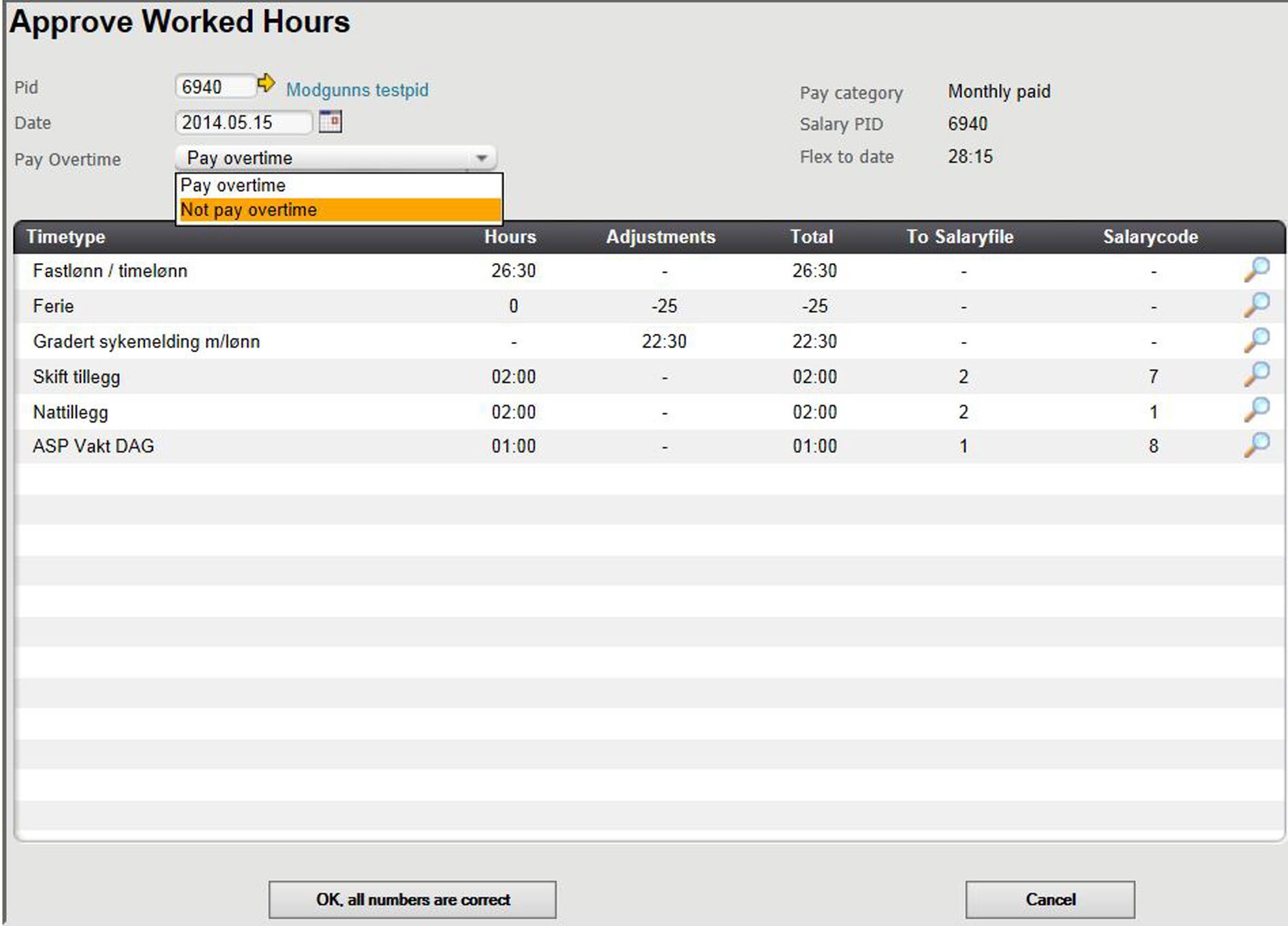Screen dimensions: 1288x926
Task: Click the Salarycode column header
Action: pyautogui.click(x=1150, y=236)
